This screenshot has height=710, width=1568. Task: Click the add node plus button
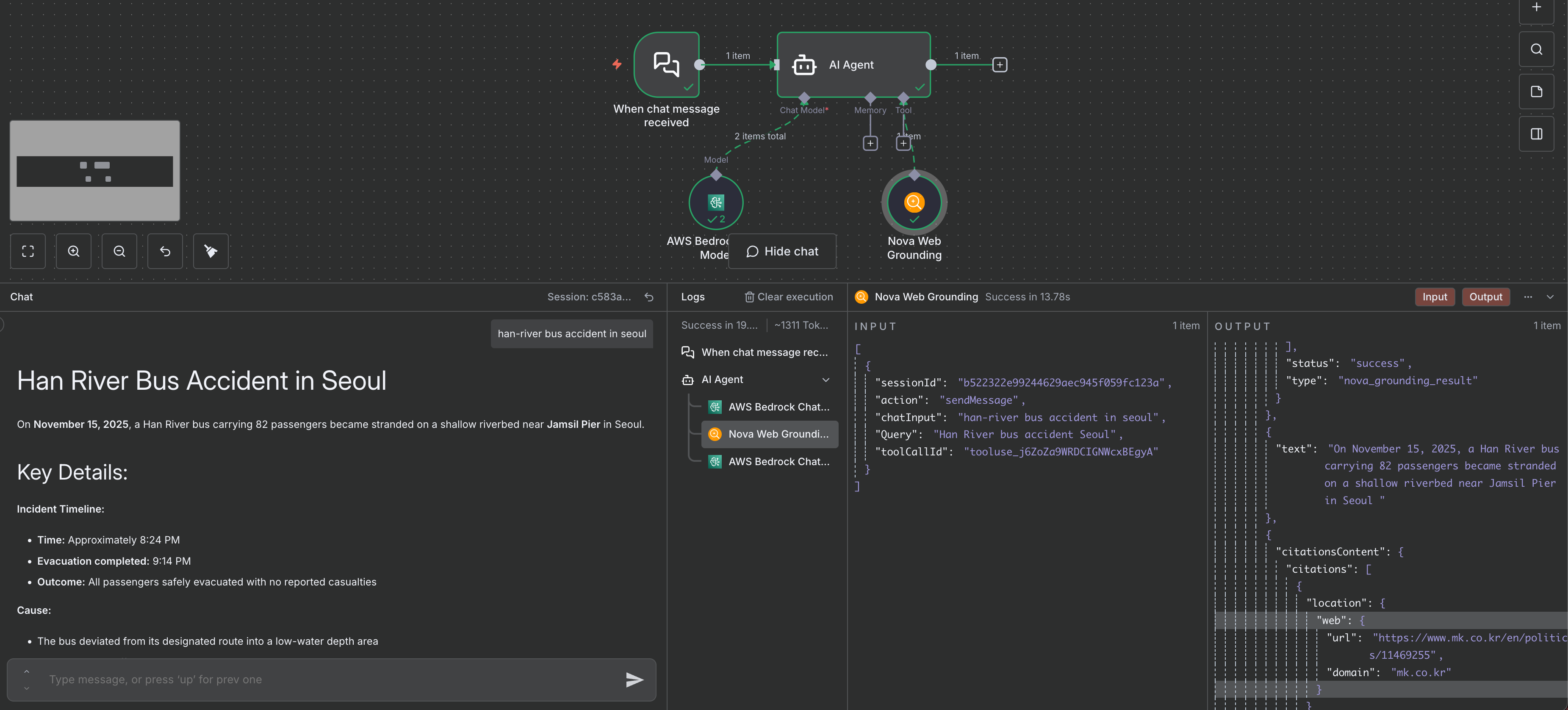pos(1536,8)
